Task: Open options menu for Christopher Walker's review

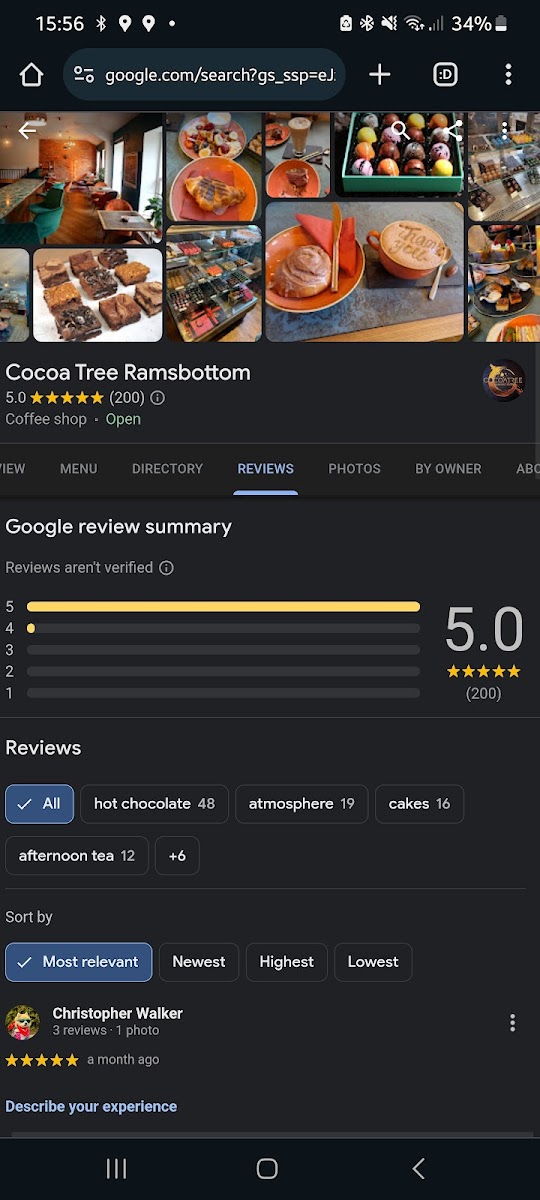Action: tap(512, 1022)
